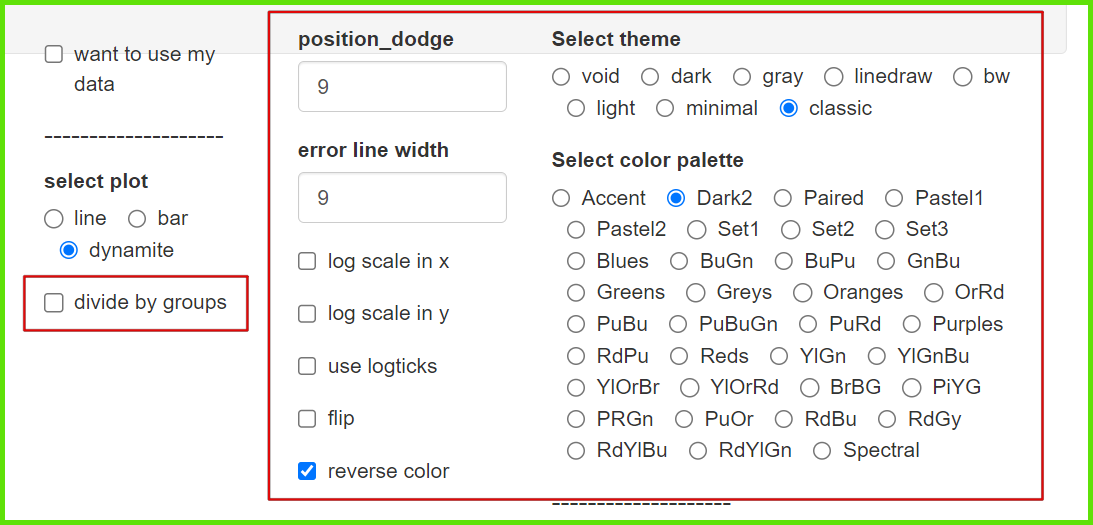
Task: Choose the bar plot option
Action: 137,218
